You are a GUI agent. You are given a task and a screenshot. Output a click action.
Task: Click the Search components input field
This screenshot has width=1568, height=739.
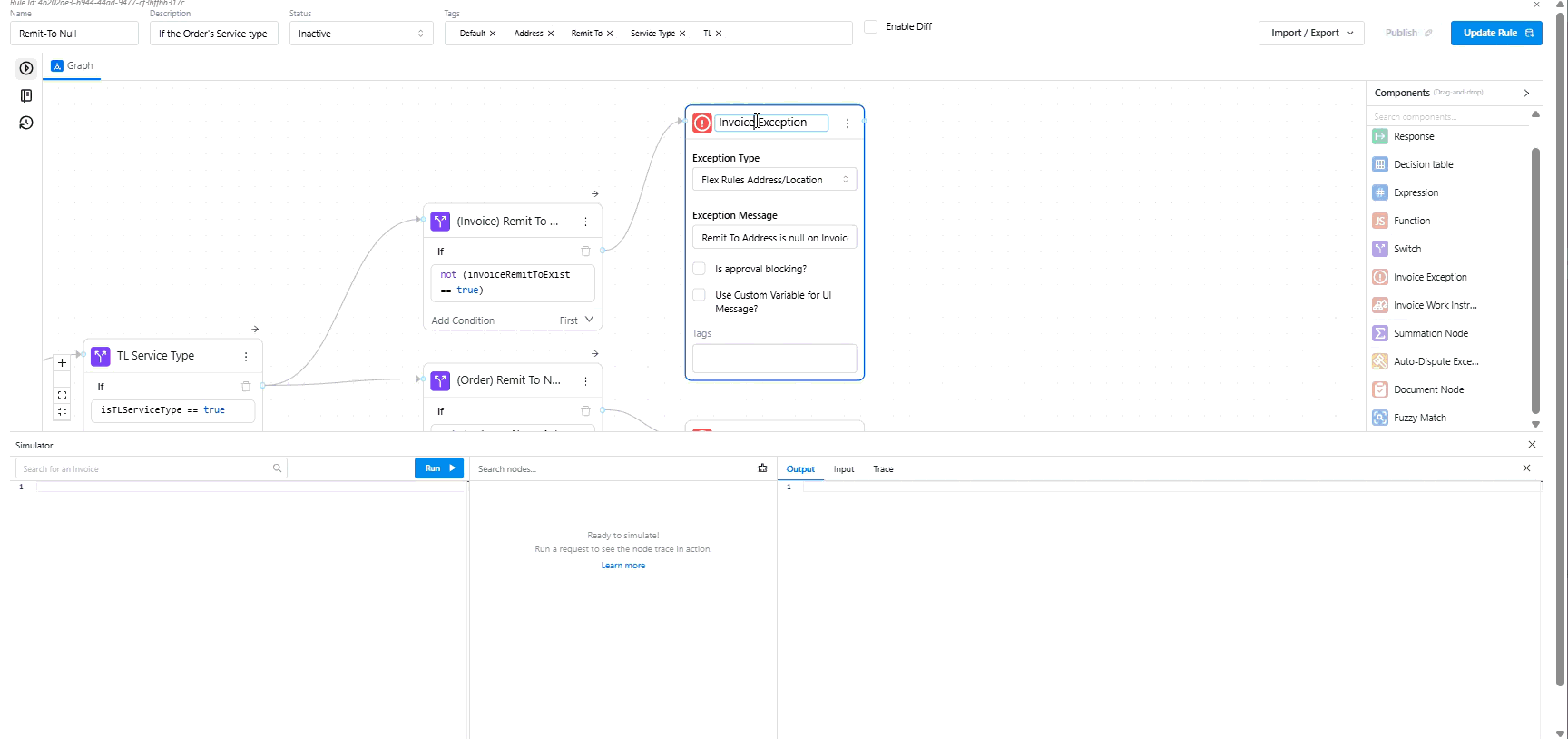click(1446, 117)
